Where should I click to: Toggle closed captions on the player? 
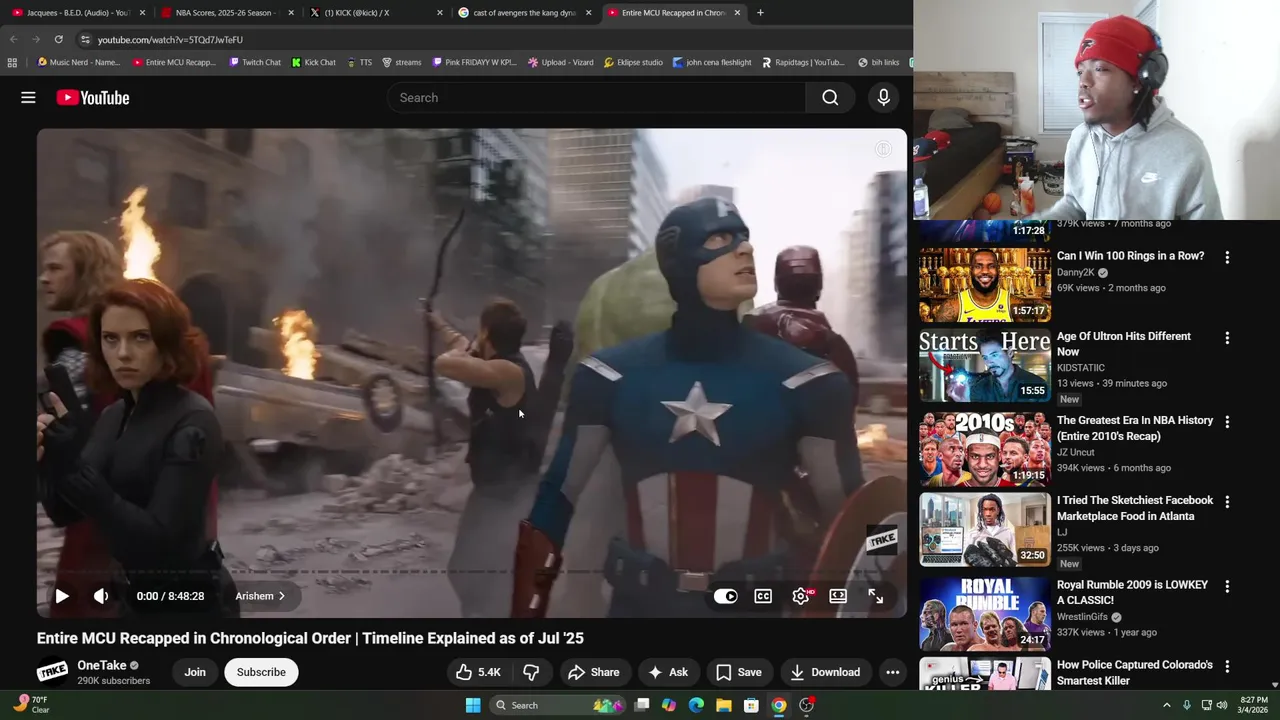click(763, 596)
